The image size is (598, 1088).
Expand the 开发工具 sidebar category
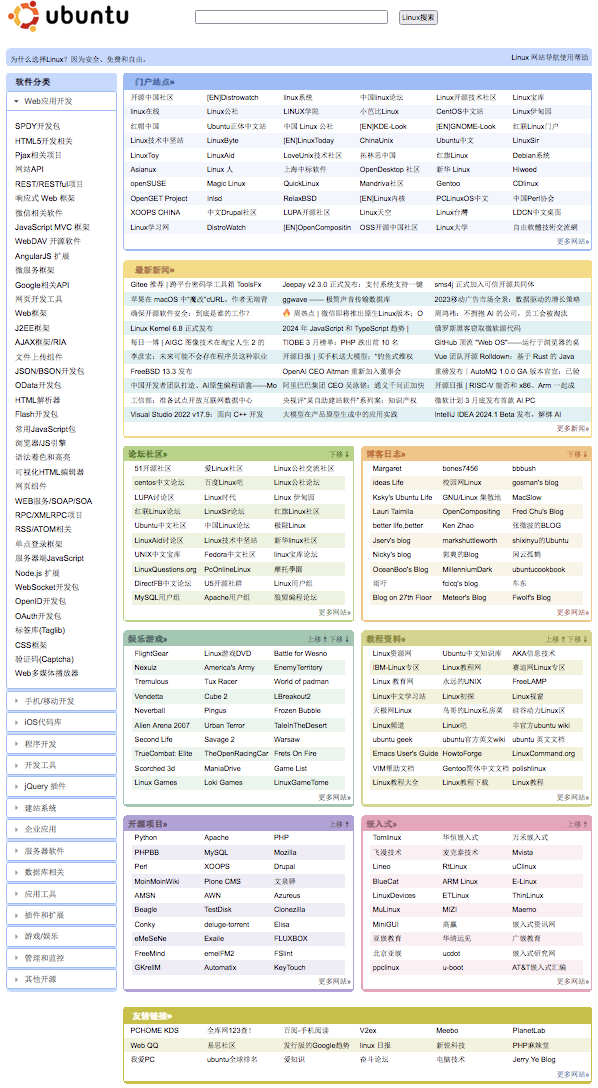(x=61, y=765)
